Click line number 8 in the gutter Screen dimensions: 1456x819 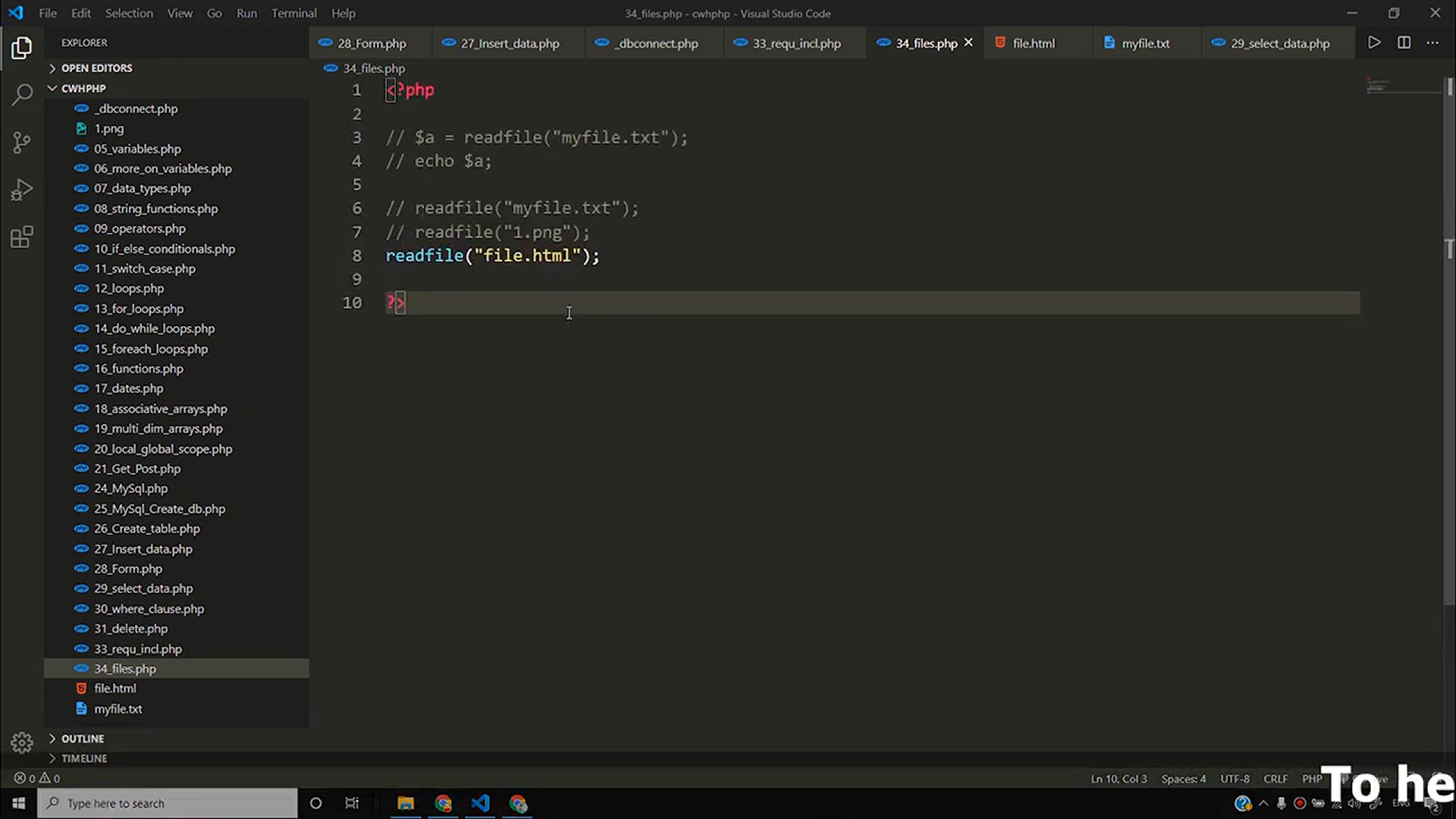click(356, 256)
